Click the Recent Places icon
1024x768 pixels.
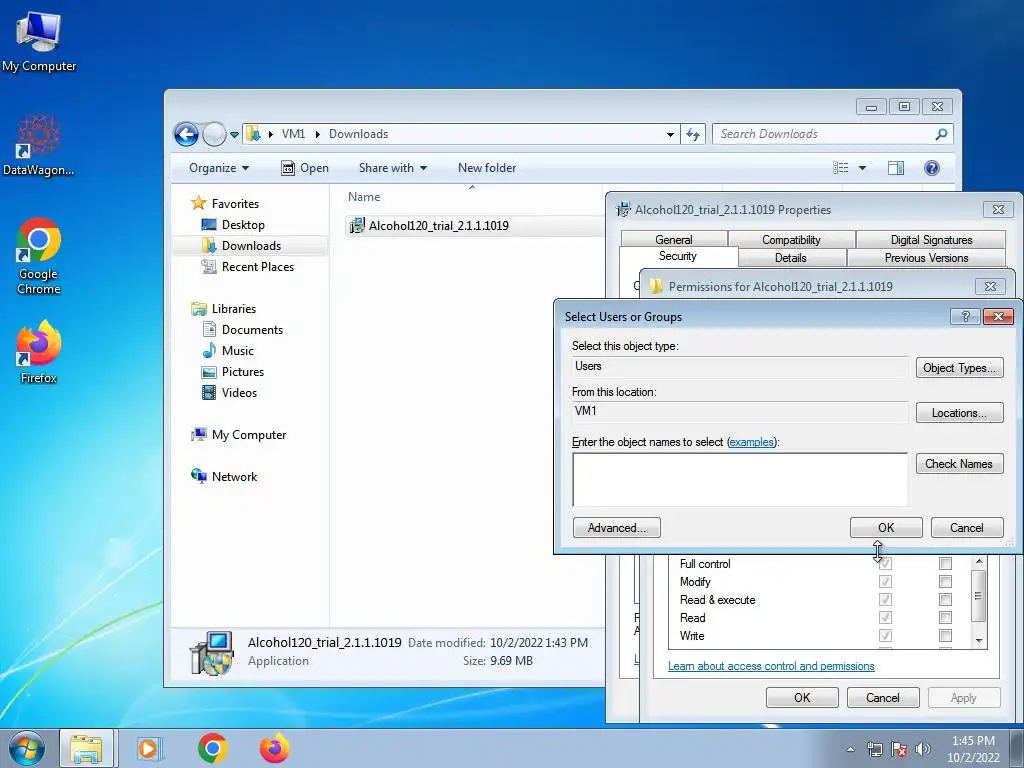tap(209, 266)
